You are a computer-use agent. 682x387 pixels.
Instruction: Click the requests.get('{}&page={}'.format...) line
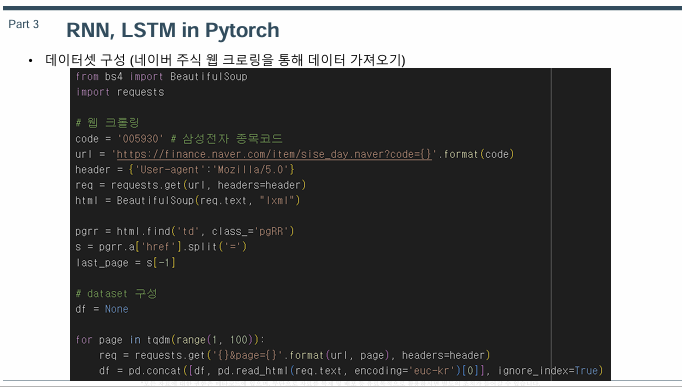(x=294, y=355)
